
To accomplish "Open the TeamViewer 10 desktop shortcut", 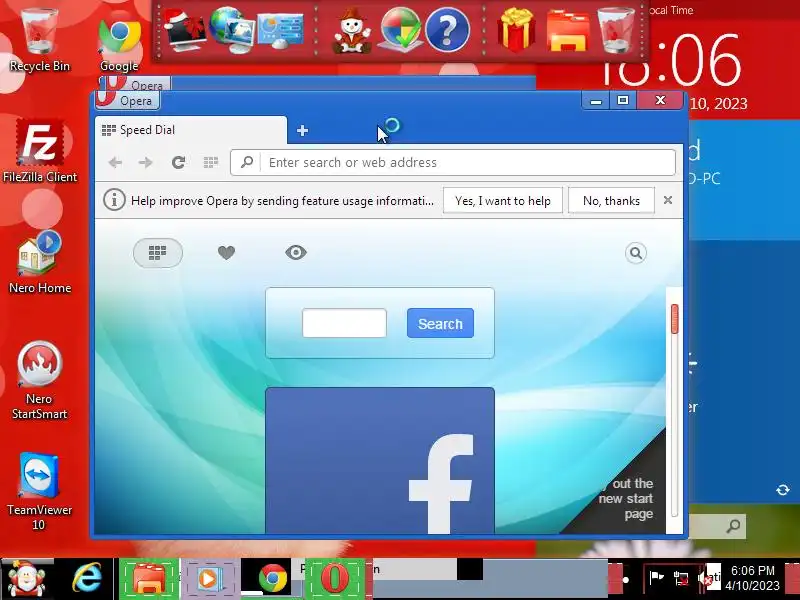I will [39, 491].
